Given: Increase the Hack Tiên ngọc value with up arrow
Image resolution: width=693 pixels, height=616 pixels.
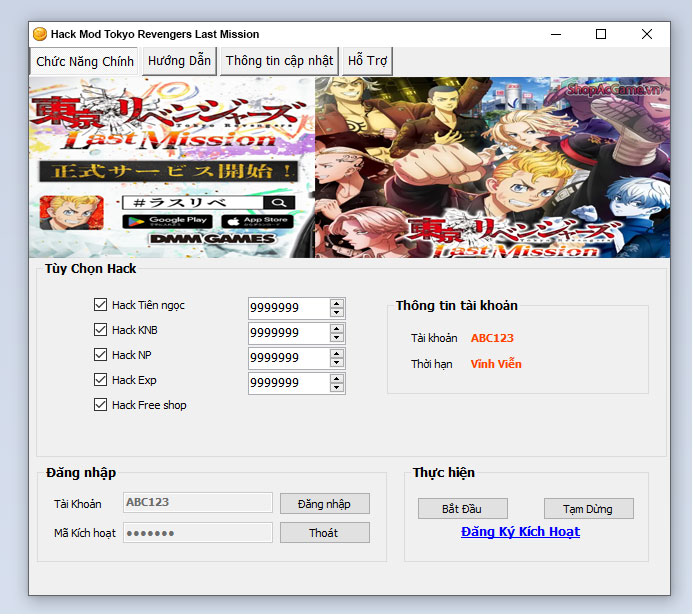Looking at the screenshot, I should tap(337, 304).
